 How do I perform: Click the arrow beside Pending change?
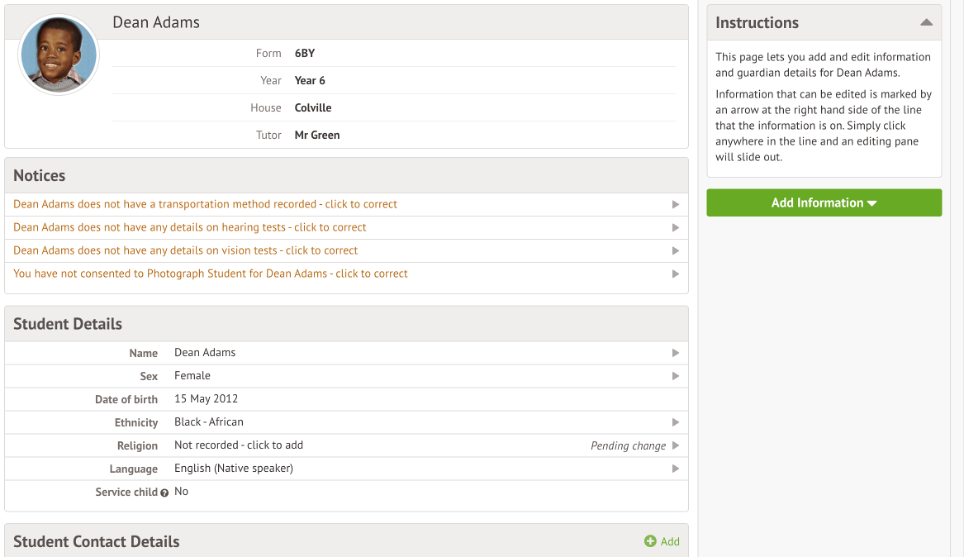[676, 446]
